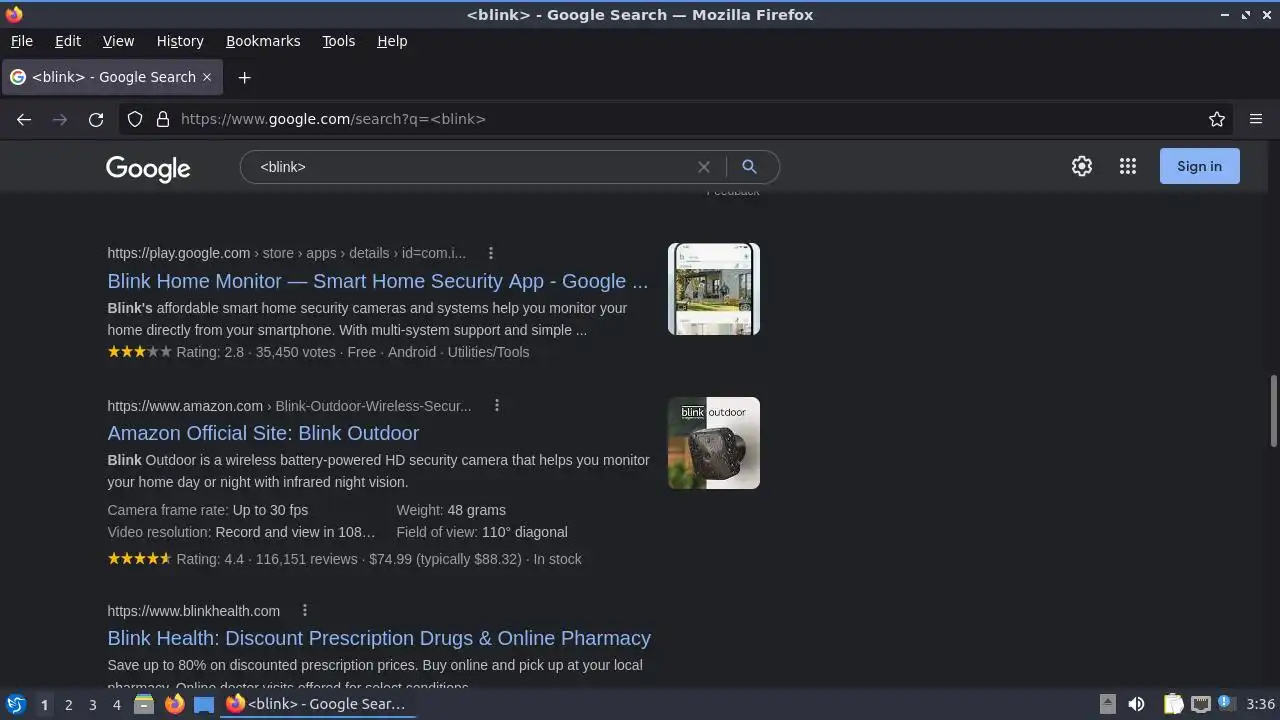1280x720 pixels.
Task: Switch to workspace 2
Action: 68,704
